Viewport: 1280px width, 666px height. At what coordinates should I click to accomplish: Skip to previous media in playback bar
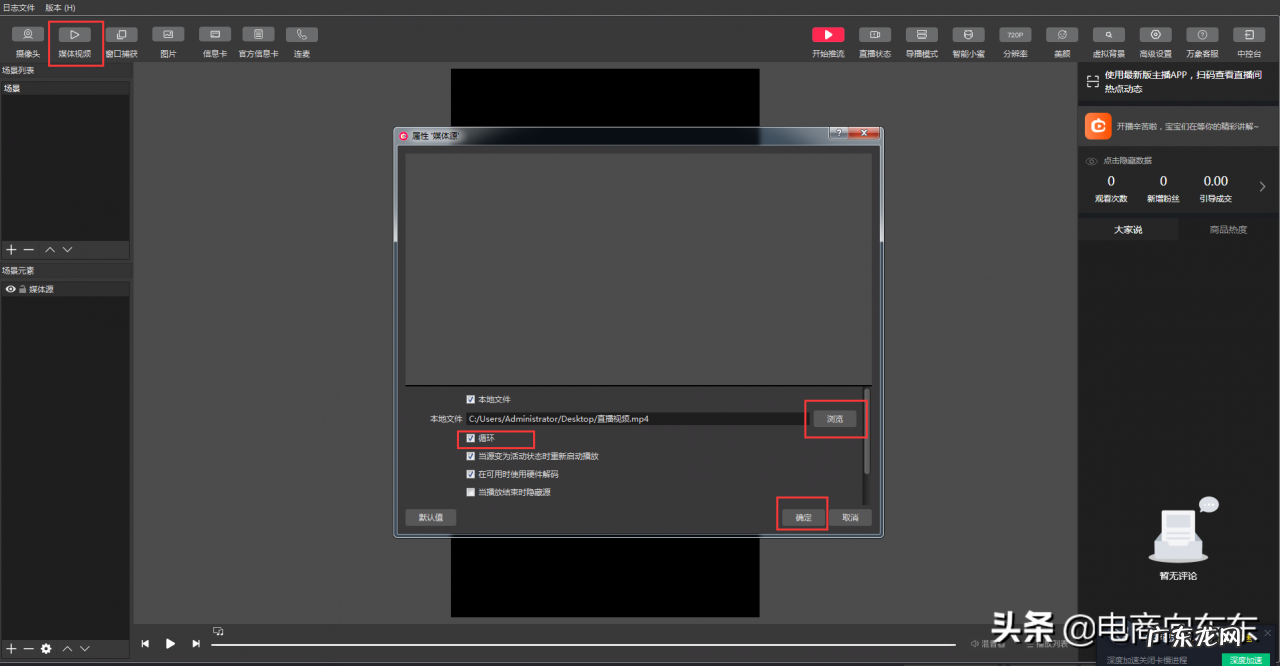145,644
